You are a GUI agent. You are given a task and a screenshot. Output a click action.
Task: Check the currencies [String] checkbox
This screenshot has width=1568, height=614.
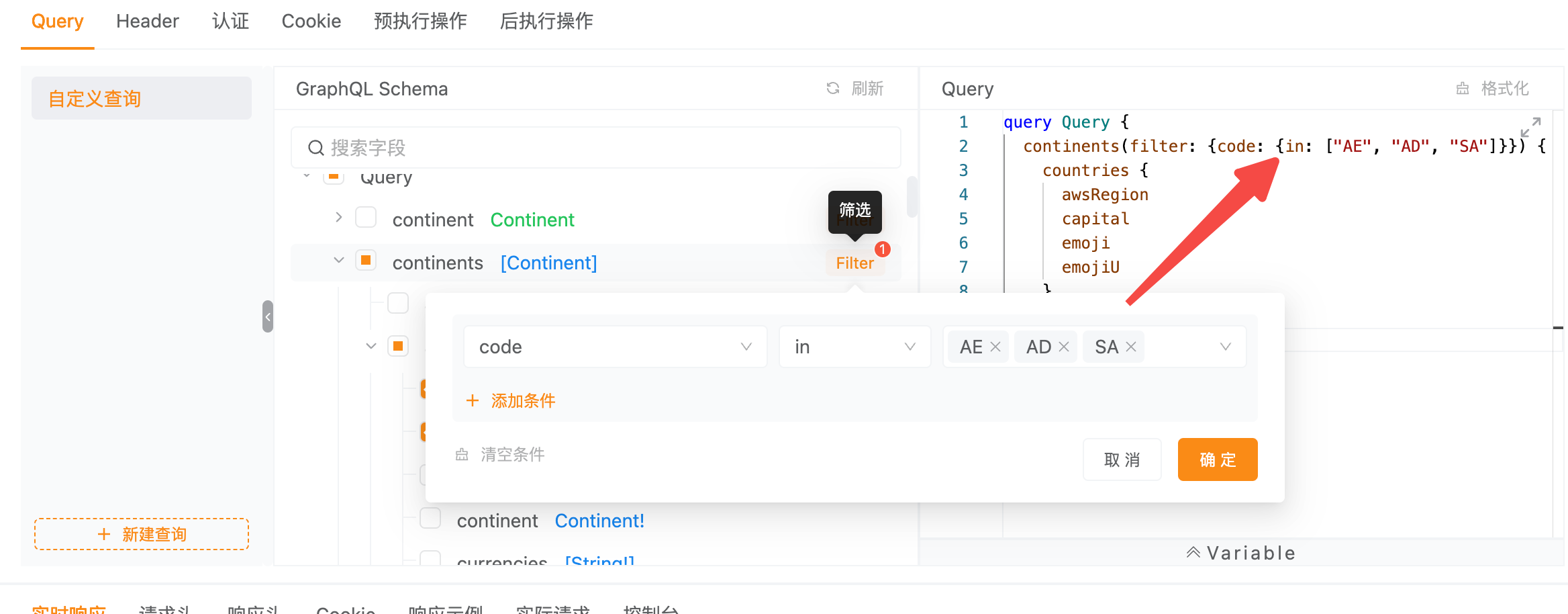click(430, 560)
